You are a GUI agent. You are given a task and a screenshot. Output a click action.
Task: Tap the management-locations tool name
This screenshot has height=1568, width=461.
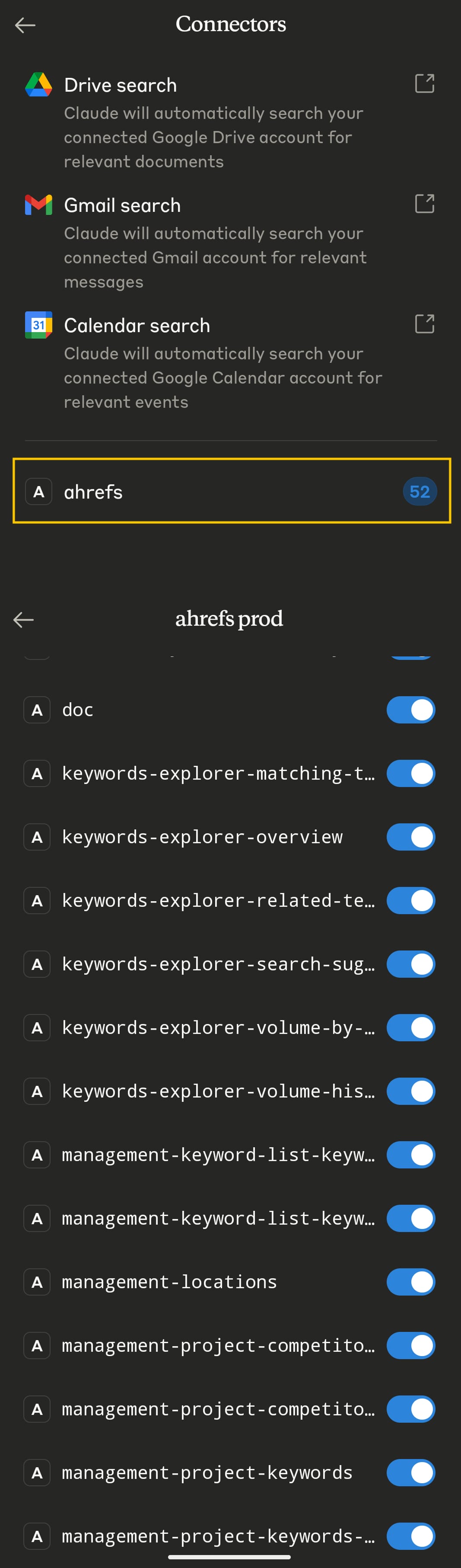[169, 1282]
